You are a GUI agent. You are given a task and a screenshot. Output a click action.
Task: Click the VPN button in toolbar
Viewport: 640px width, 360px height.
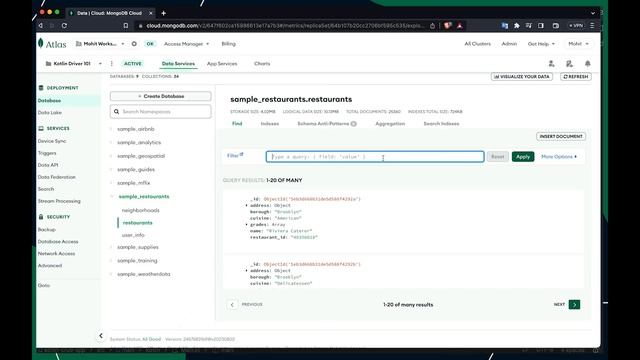click(x=576, y=25)
